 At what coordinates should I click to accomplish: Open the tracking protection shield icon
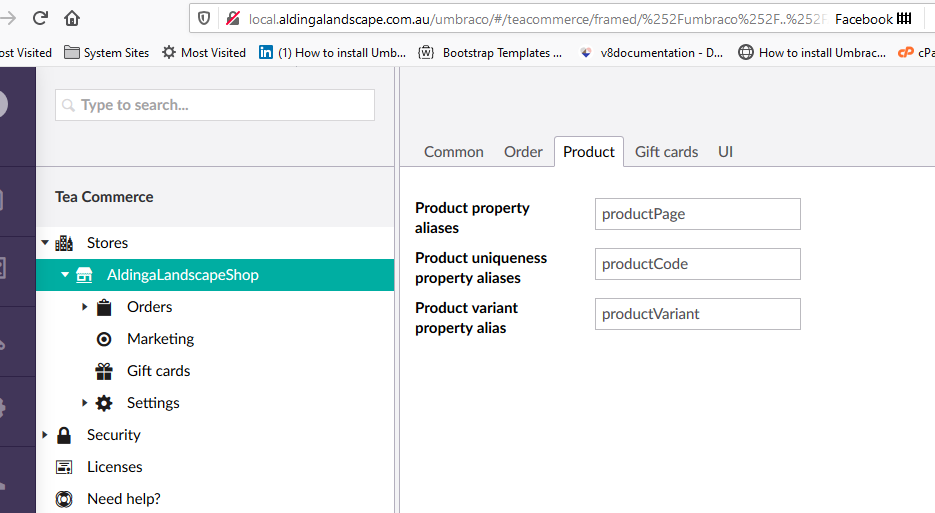click(x=204, y=18)
